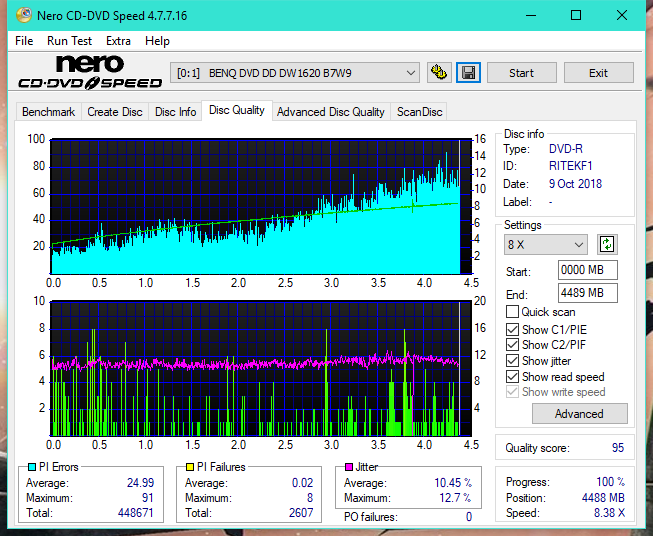The height and width of the screenshot is (536, 653).
Task: Refresh speed settings icon
Action: (x=607, y=244)
